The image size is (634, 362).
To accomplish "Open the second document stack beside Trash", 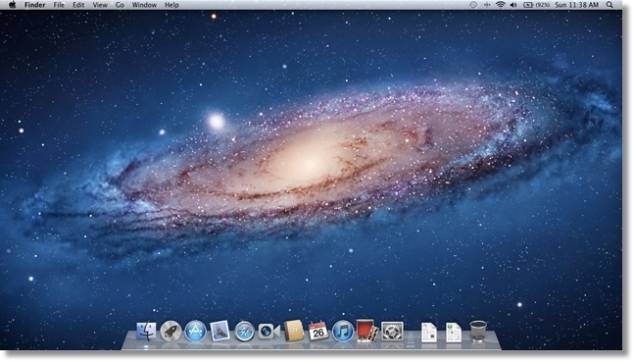I will 454,332.
